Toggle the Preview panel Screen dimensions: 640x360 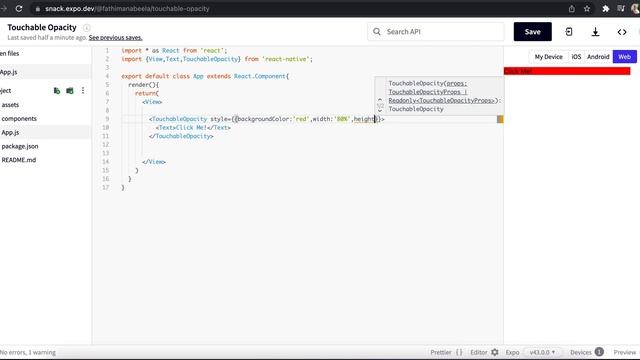point(624,352)
